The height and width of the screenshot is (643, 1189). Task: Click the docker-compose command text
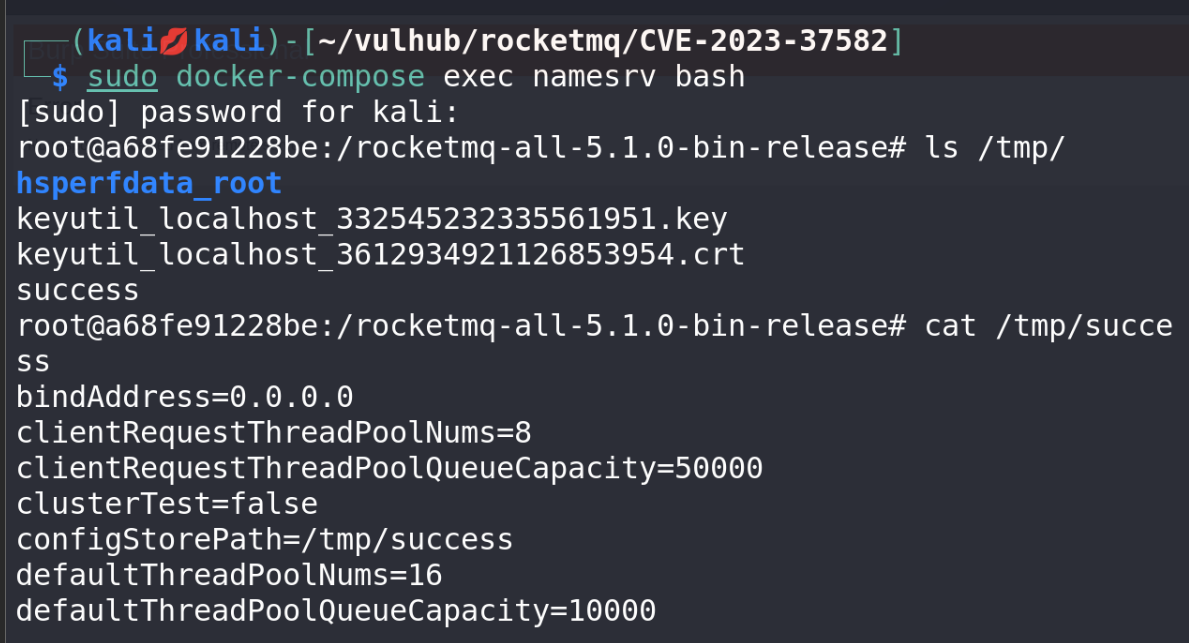[x=300, y=76]
